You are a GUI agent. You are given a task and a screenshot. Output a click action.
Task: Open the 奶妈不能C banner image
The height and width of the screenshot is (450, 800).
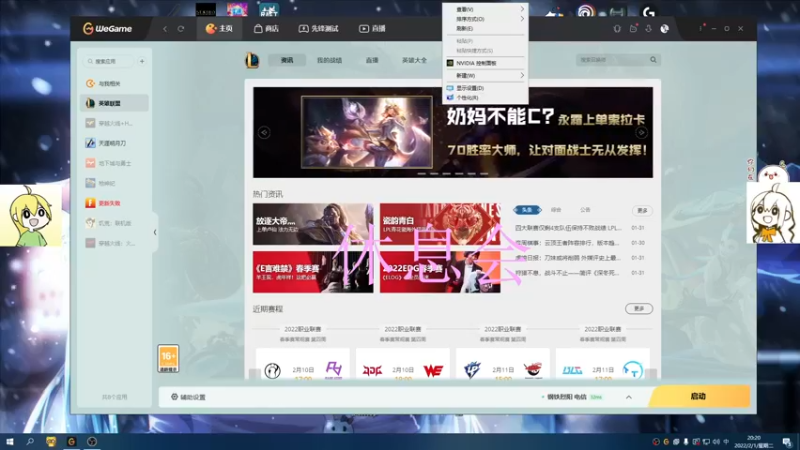pos(453,132)
